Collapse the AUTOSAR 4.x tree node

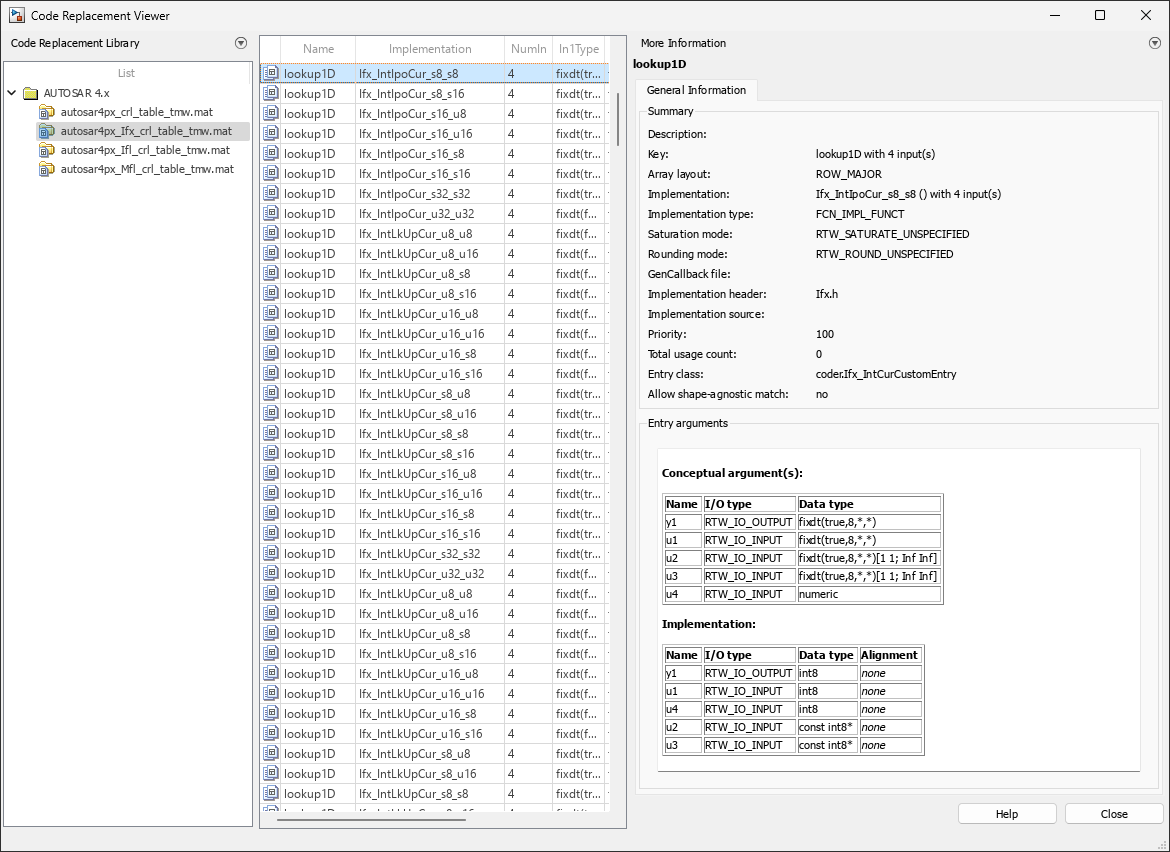tap(12, 91)
